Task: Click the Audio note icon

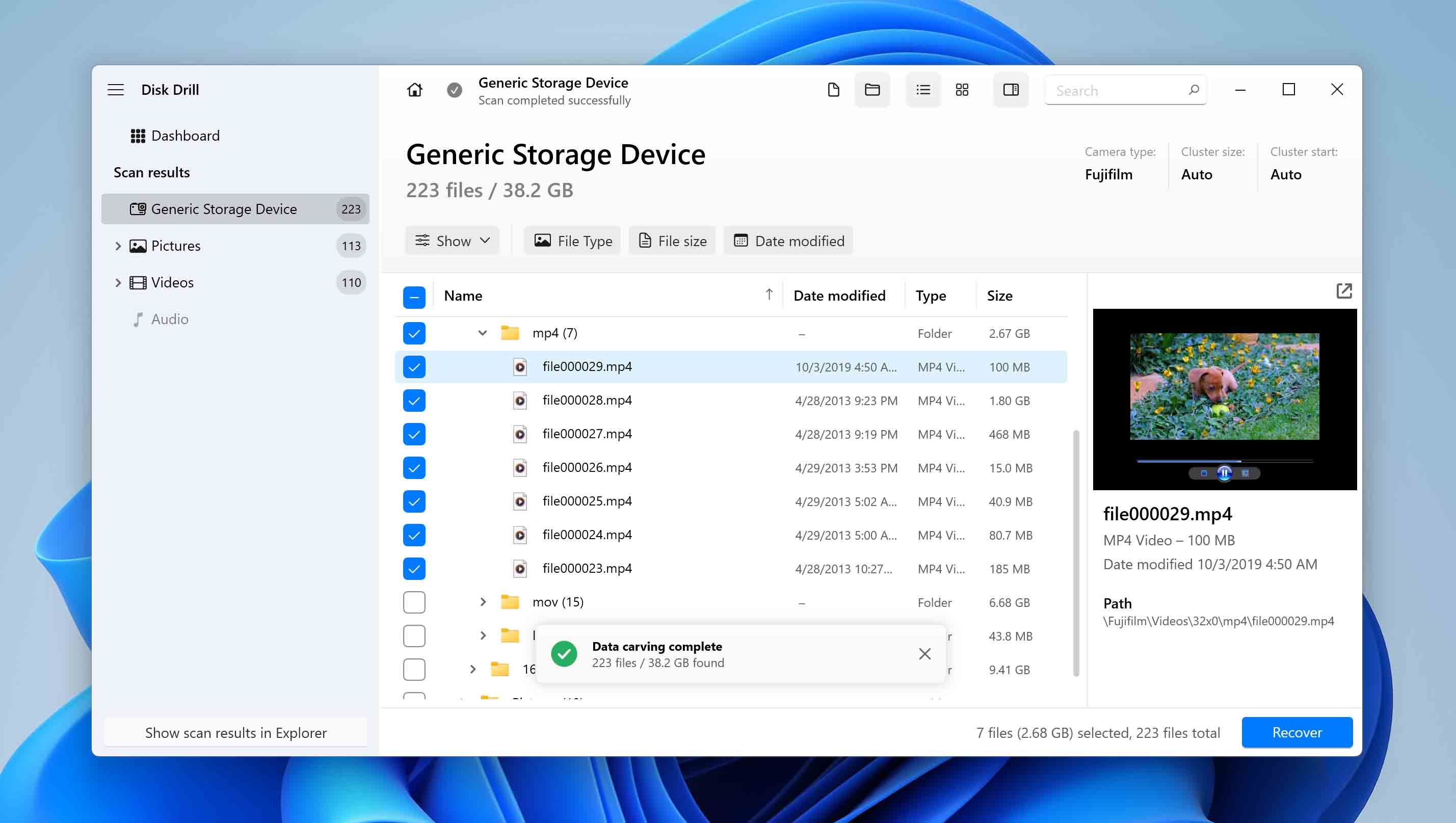Action: click(x=138, y=320)
